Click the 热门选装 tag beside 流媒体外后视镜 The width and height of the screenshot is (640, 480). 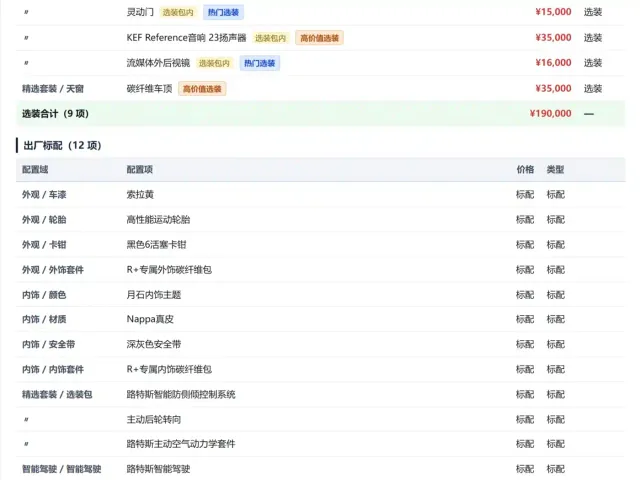260,63
